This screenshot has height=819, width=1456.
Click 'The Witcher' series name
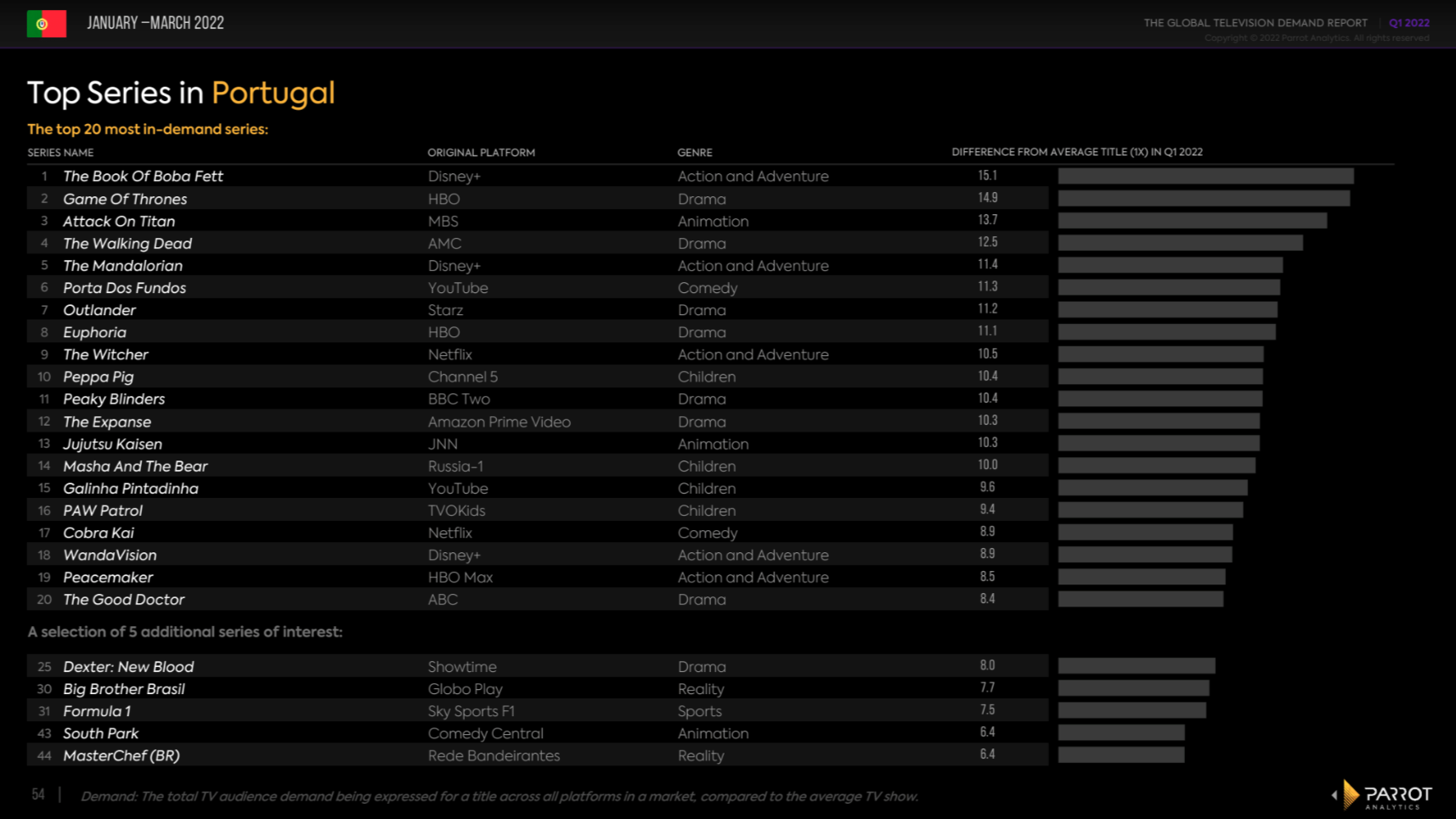click(105, 354)
